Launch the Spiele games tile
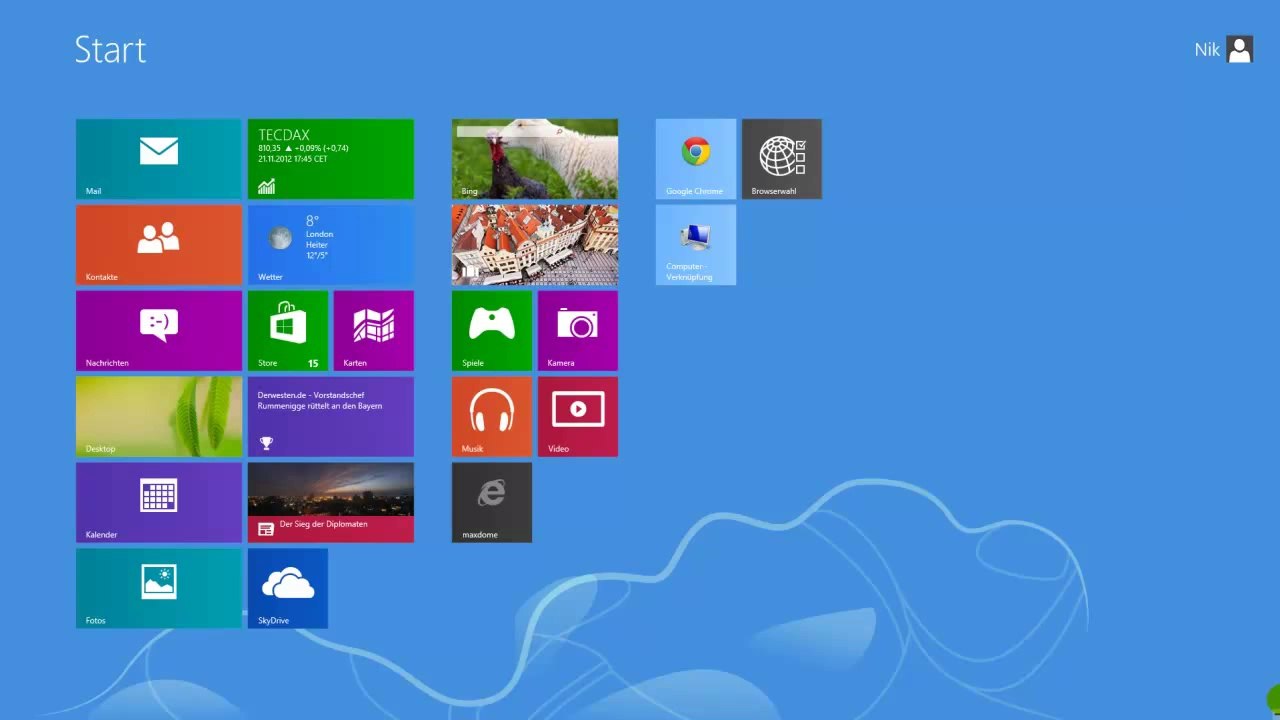This screenshot has width=1280, height=720. coord(492,331)
